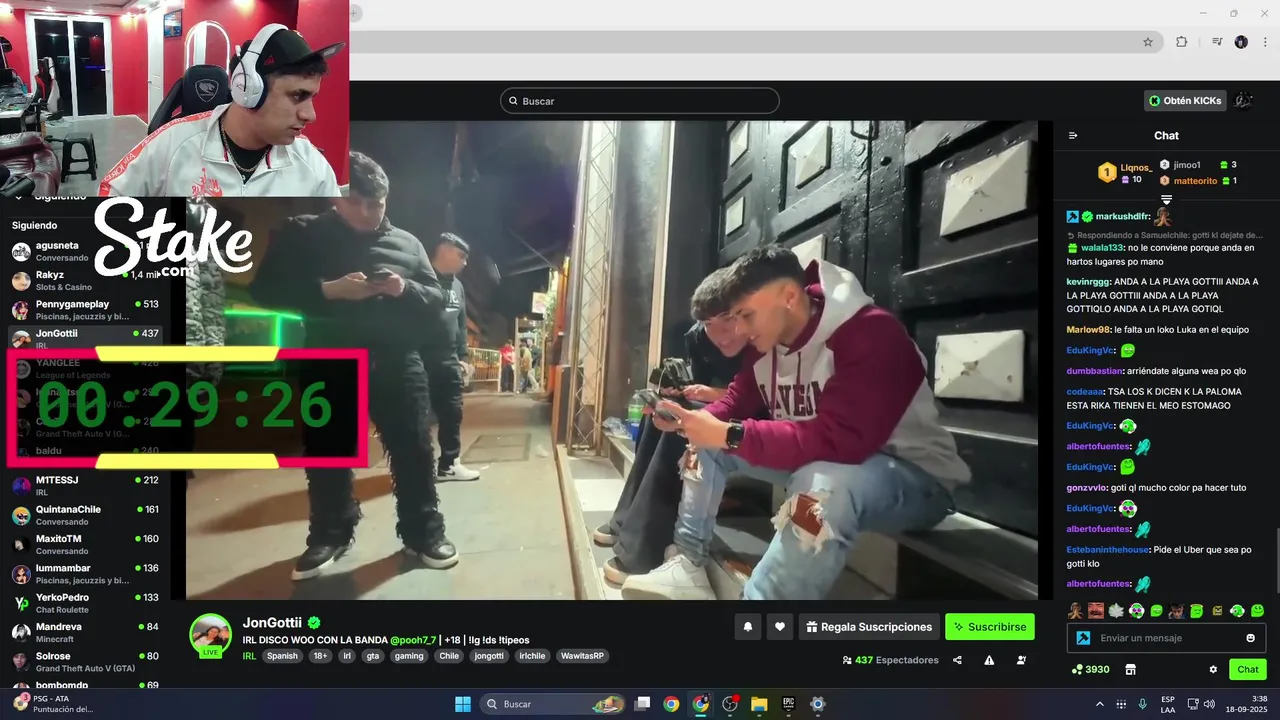This screenshot has height=720, width=1280.
Task: Expand the gift leaderboard under the chat header
Action: [x=1166, y=200]
